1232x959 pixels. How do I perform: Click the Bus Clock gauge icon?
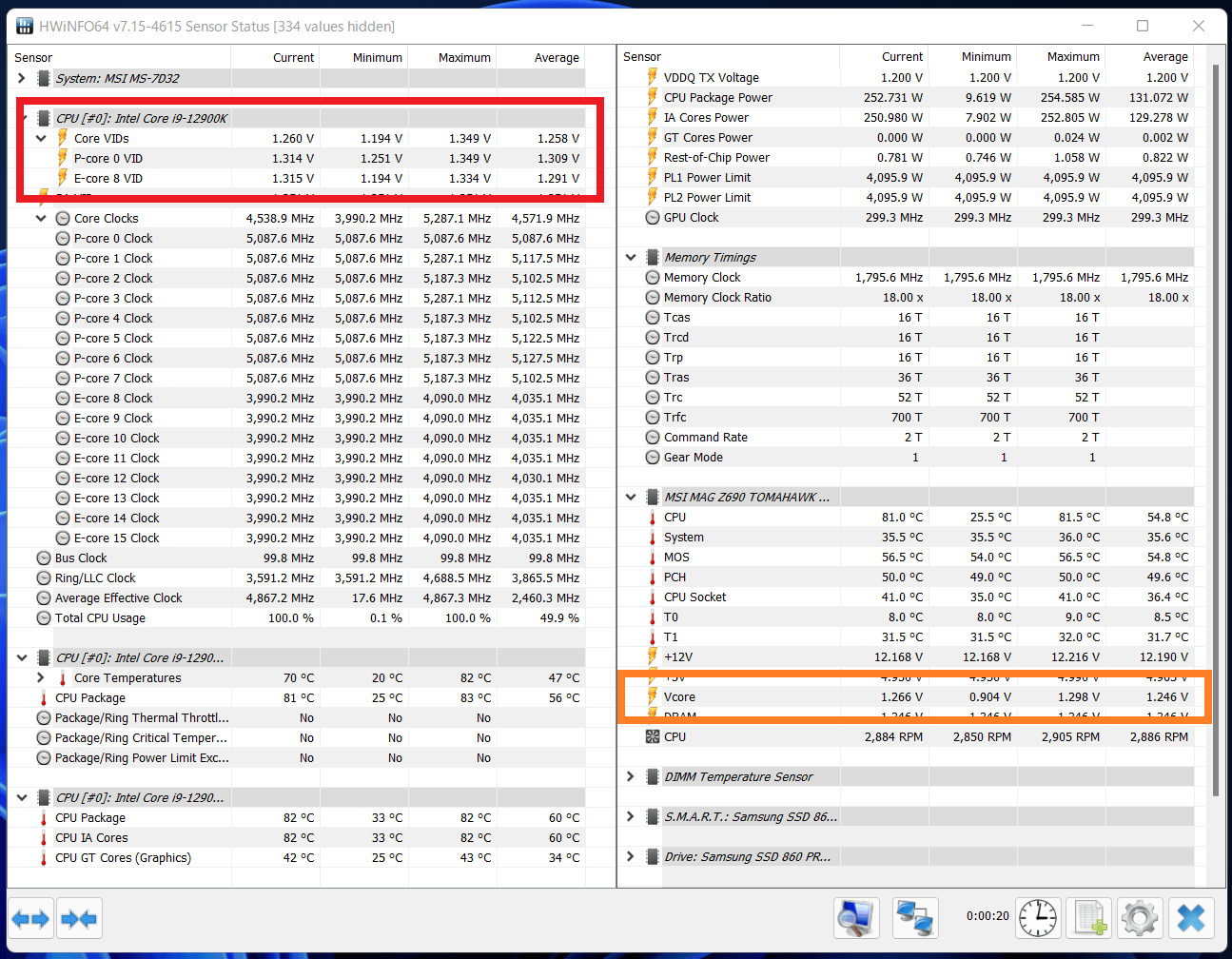pyautogui.click(x=44, y=558)
